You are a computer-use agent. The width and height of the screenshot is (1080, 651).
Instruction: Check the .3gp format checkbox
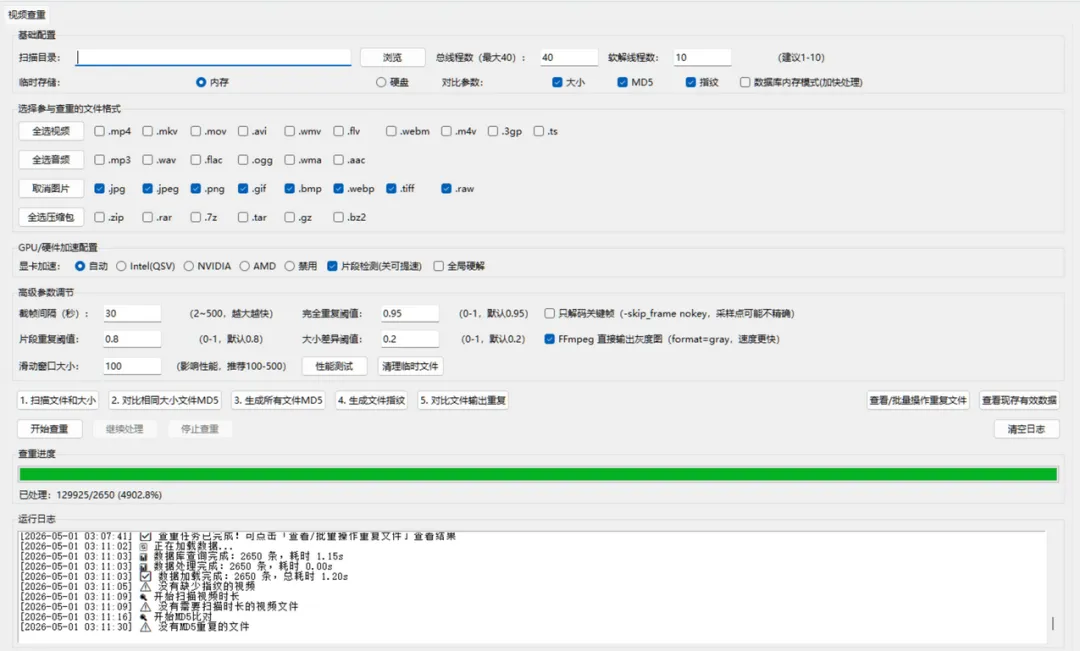click(x=492, y=131)
